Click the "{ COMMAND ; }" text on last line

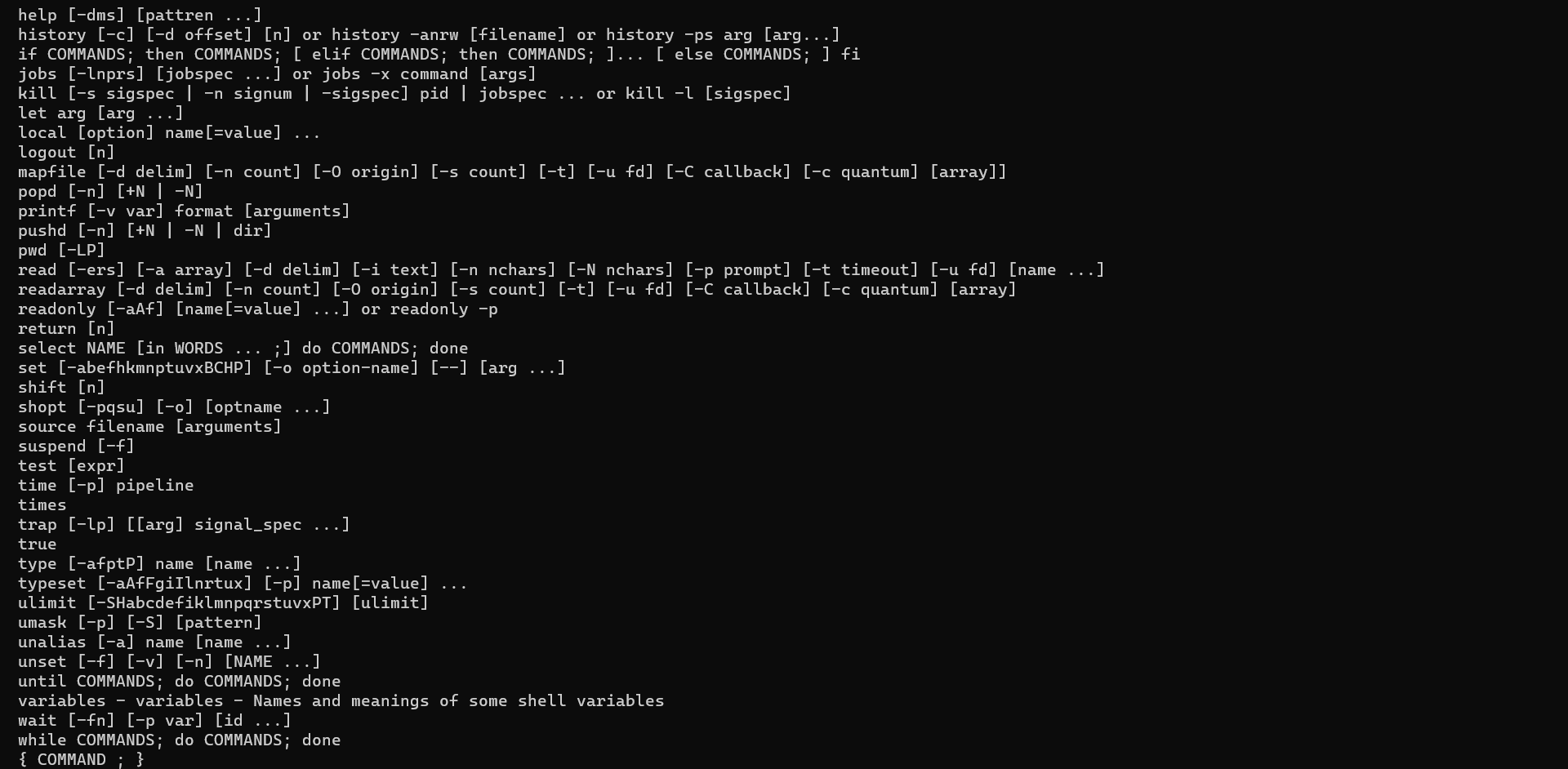point(81,760)
